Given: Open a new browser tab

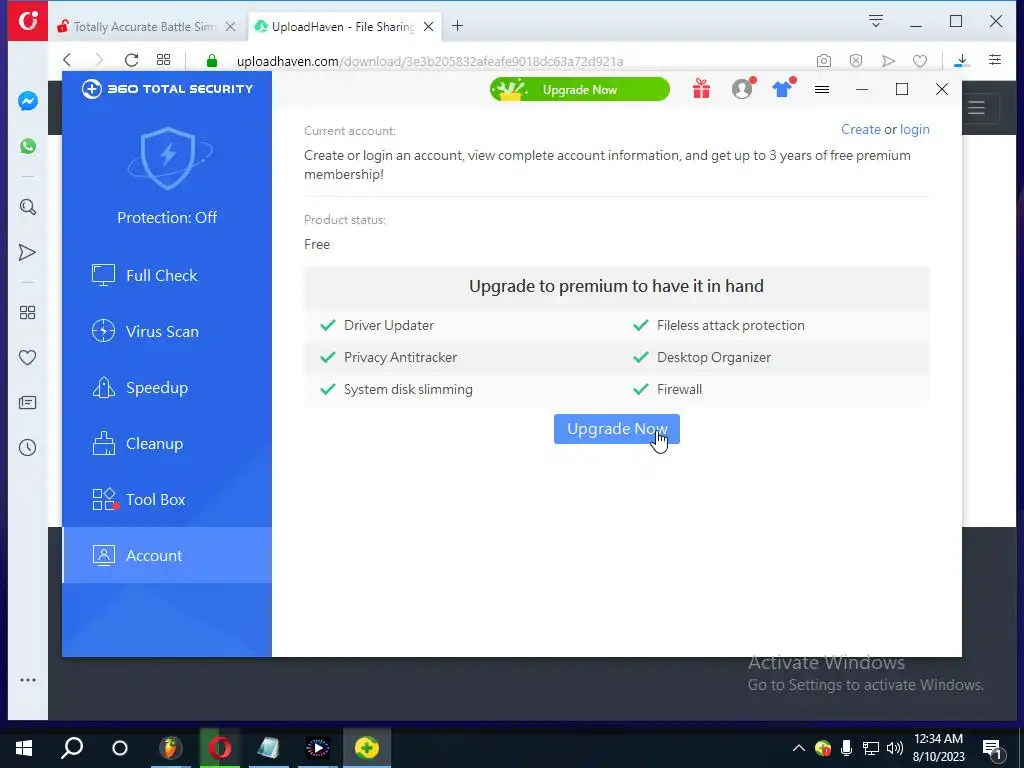Looking at the screenshot, I should point(458,26).
